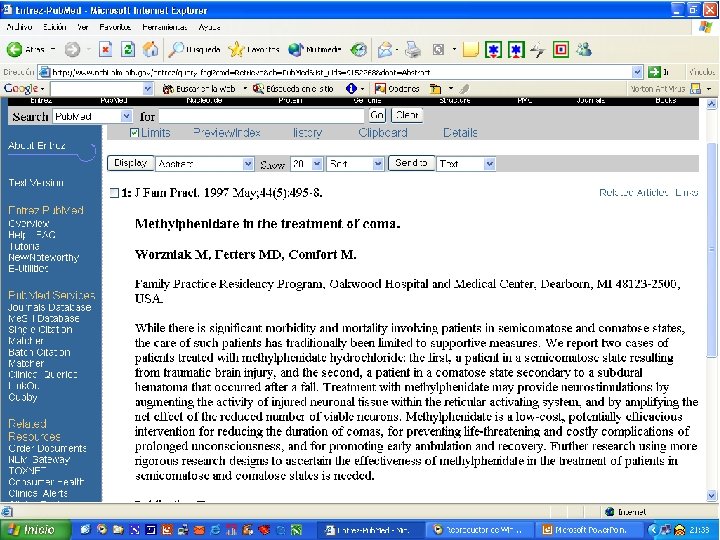Open the Home page house icon
The image size is (720, 540).
tap(150, 50)
